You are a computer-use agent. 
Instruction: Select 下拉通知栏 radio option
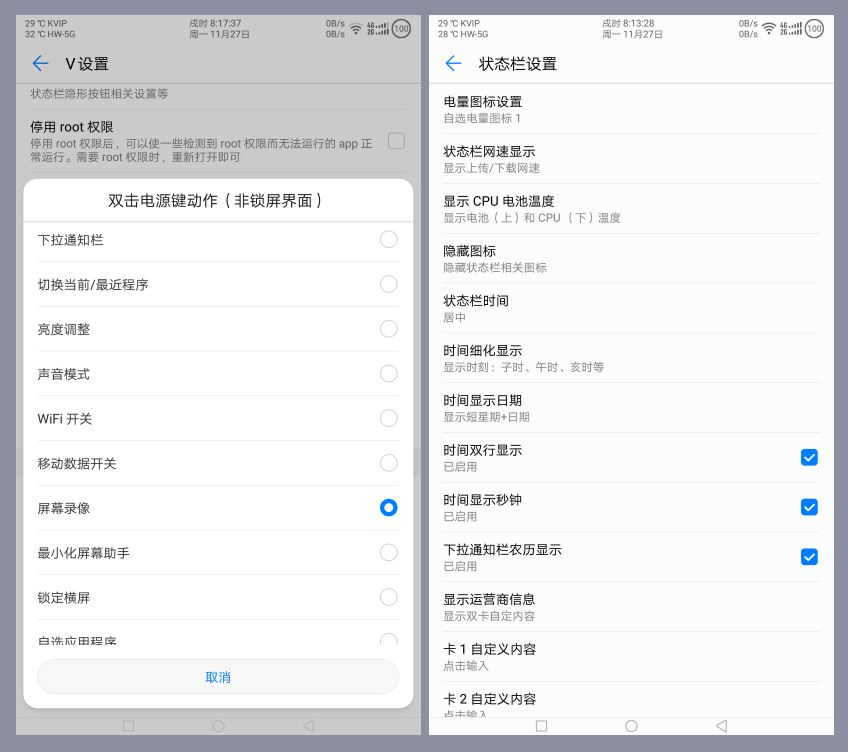pos(388,239)
